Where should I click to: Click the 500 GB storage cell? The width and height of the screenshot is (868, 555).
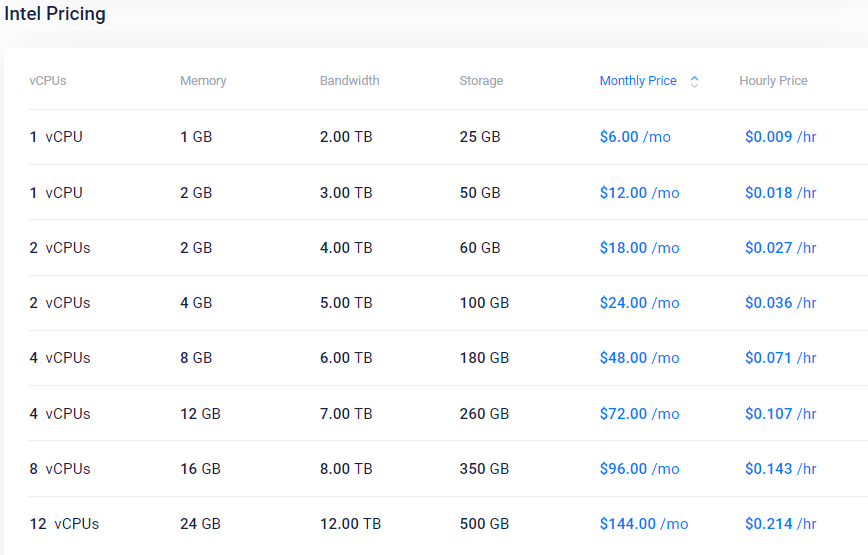[x=484, y=523]
